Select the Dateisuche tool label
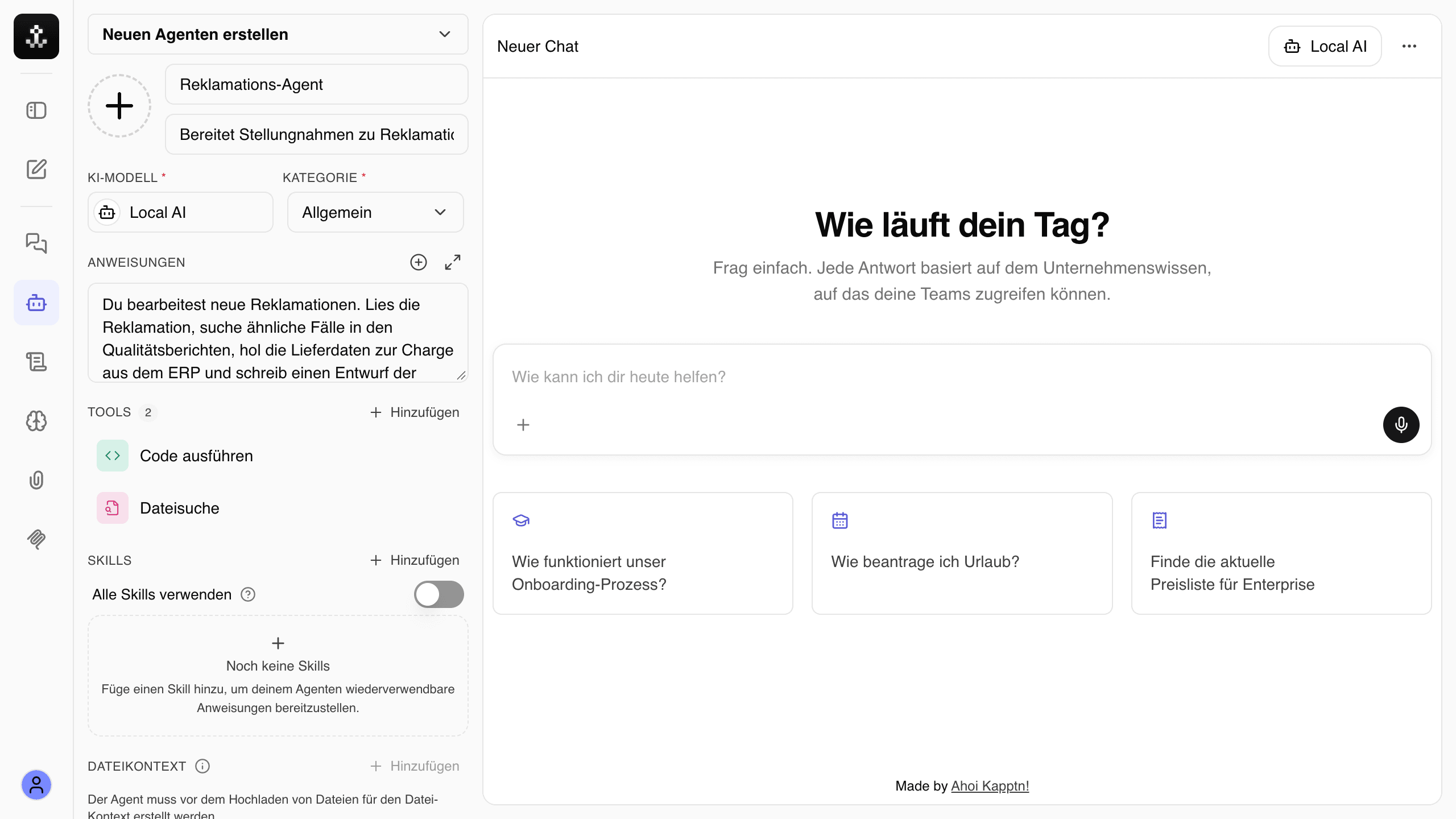The height and width of the screenshot is (819, 1456). [180, 508]
